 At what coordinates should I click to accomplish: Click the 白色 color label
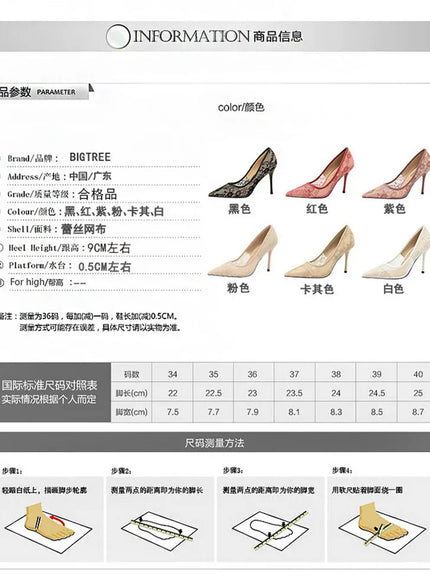[393, 289]
